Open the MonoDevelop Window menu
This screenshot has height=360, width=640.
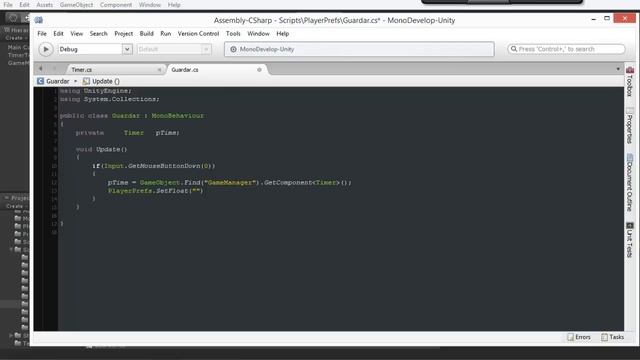(x=258, y=33)
